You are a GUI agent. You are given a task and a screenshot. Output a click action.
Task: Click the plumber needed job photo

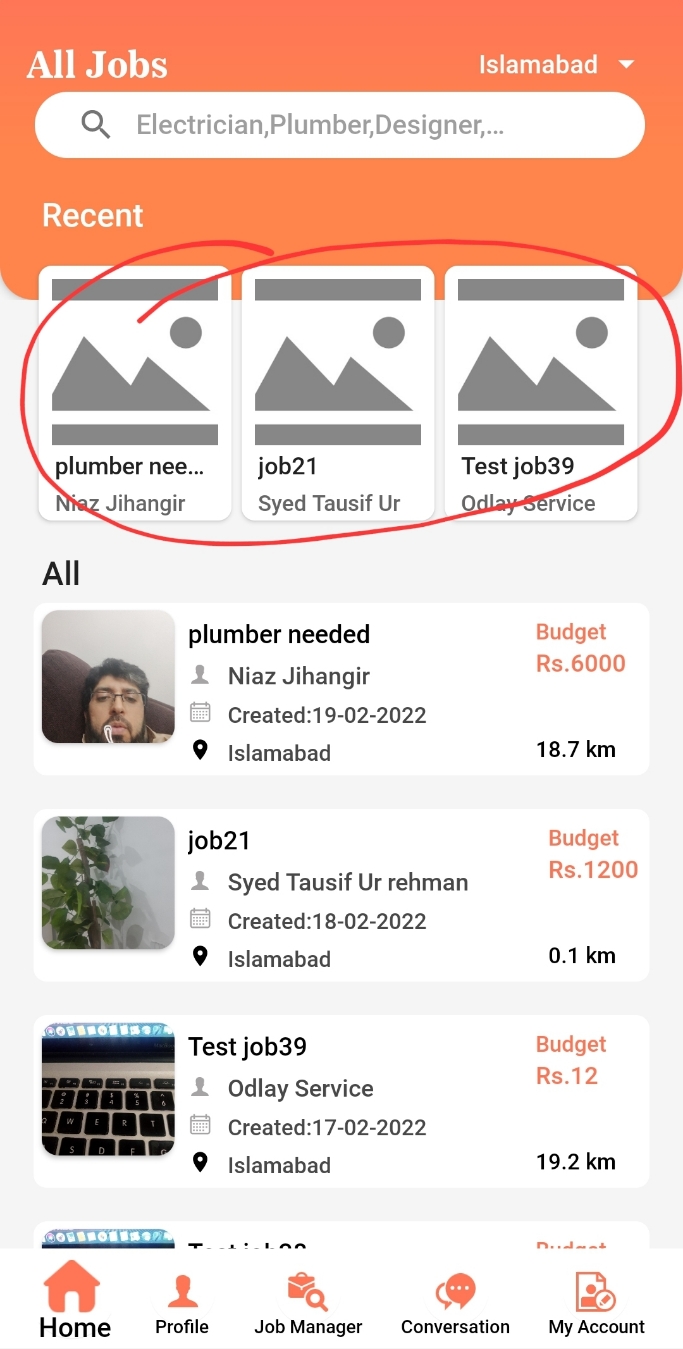(108, 676)
